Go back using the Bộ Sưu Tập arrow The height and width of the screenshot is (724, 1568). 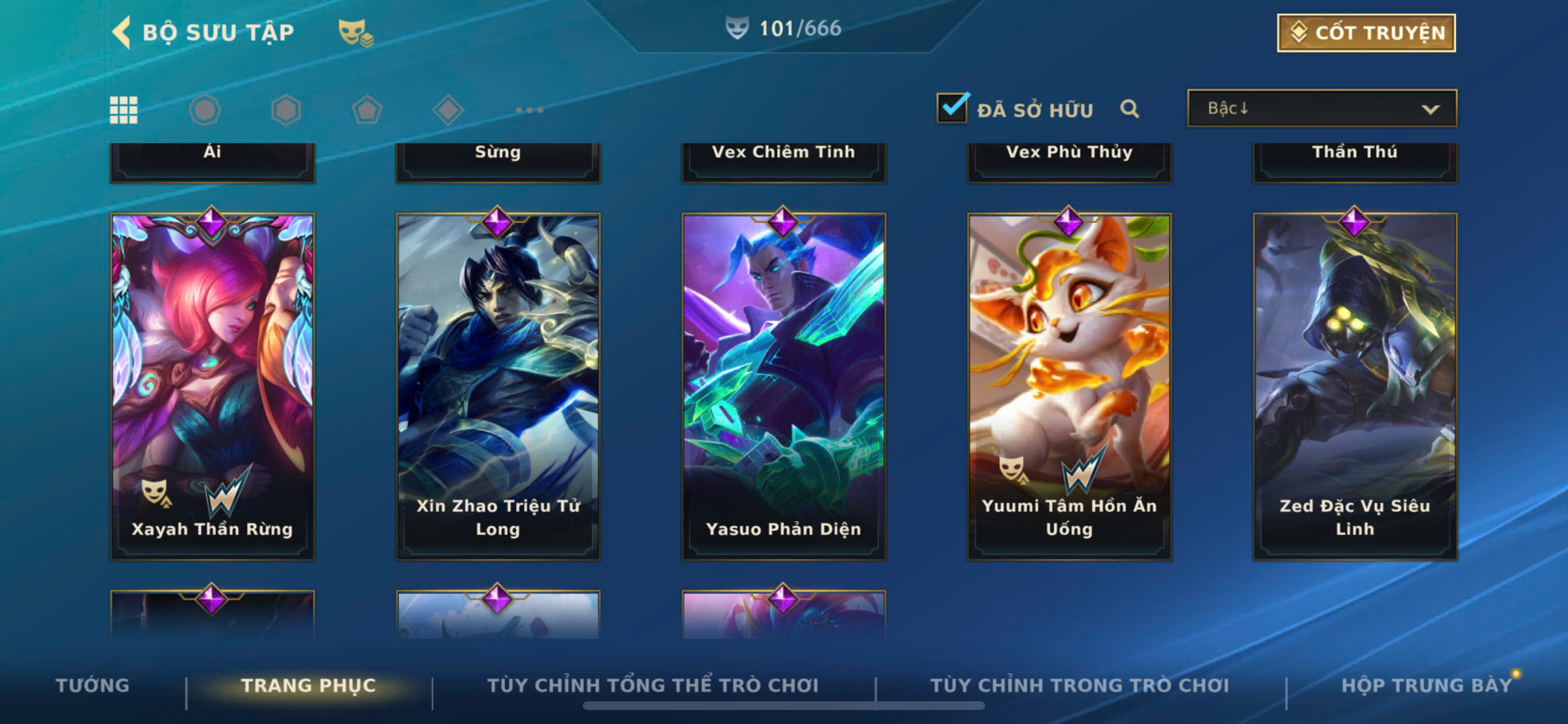[121, 32]
